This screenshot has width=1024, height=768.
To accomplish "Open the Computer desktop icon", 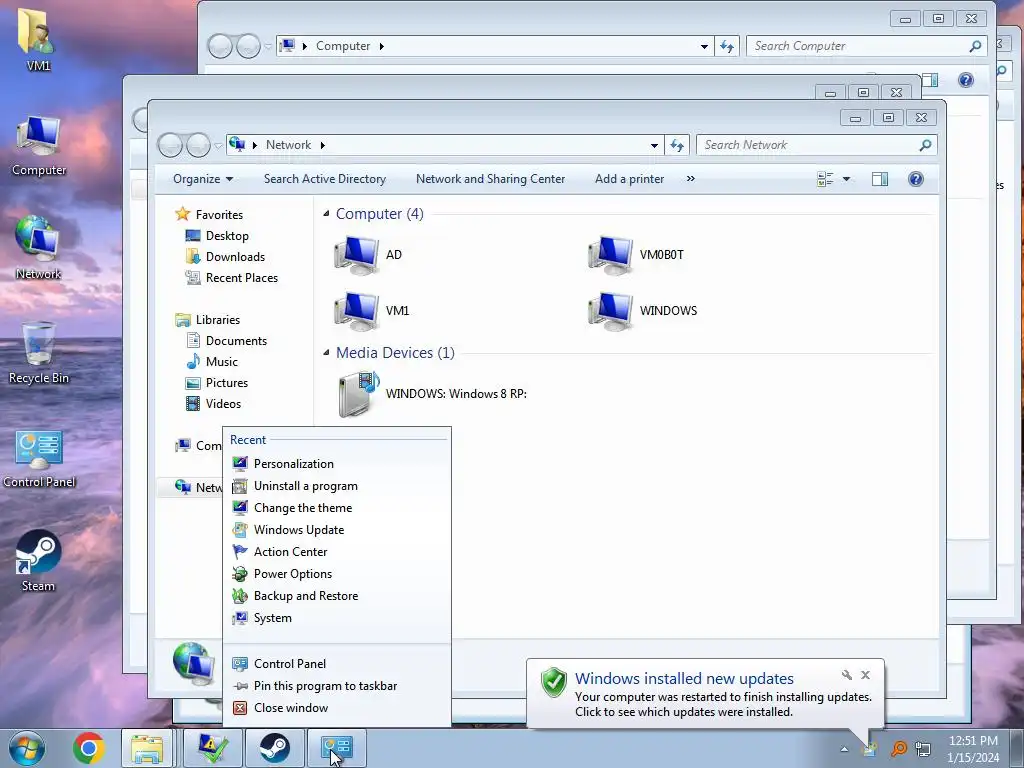I will (x=39, y=146).
